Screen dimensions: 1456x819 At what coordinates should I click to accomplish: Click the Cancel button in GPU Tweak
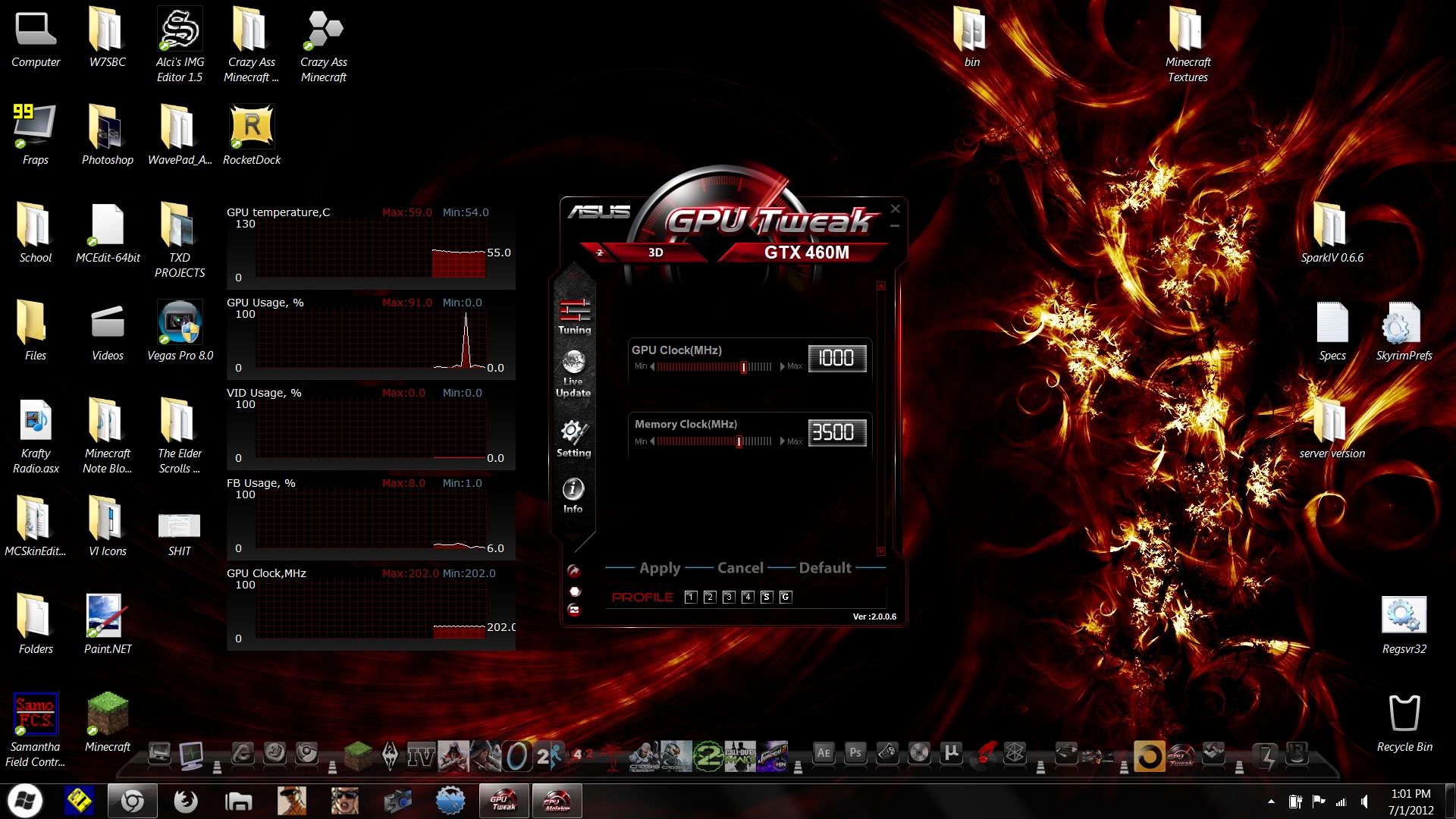click(x=740, y=568)
